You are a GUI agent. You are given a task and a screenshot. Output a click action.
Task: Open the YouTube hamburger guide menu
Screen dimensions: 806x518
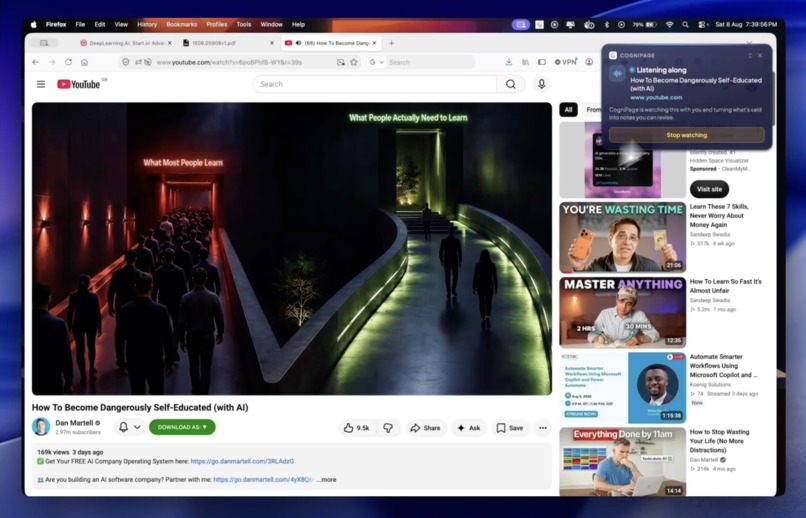point(41,84)
